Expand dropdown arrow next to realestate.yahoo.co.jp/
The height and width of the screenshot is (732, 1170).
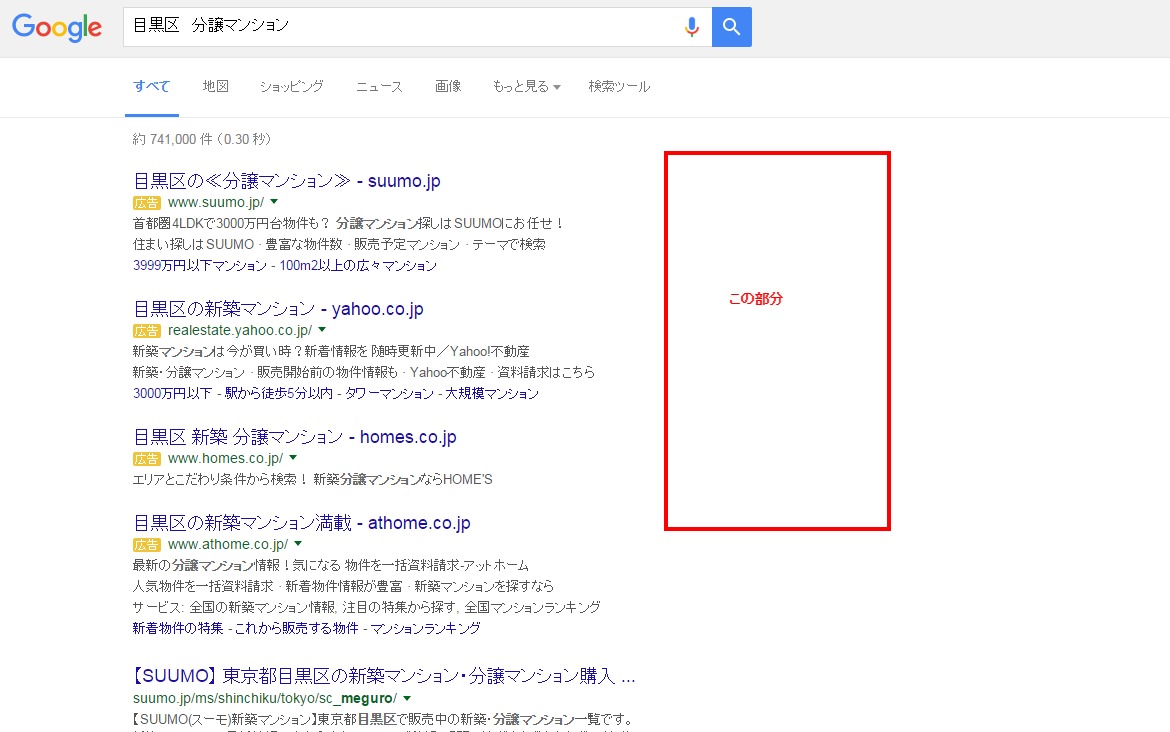(322, 330)
